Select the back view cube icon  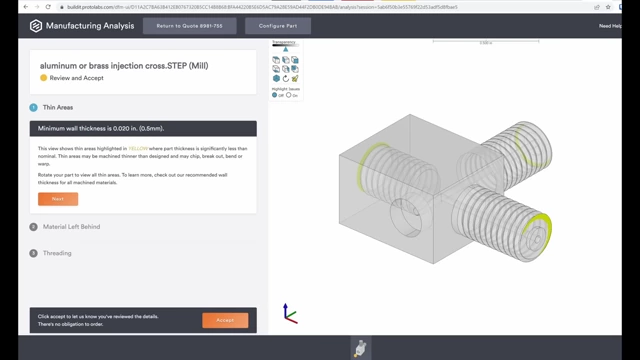click(x=295, y=69)
